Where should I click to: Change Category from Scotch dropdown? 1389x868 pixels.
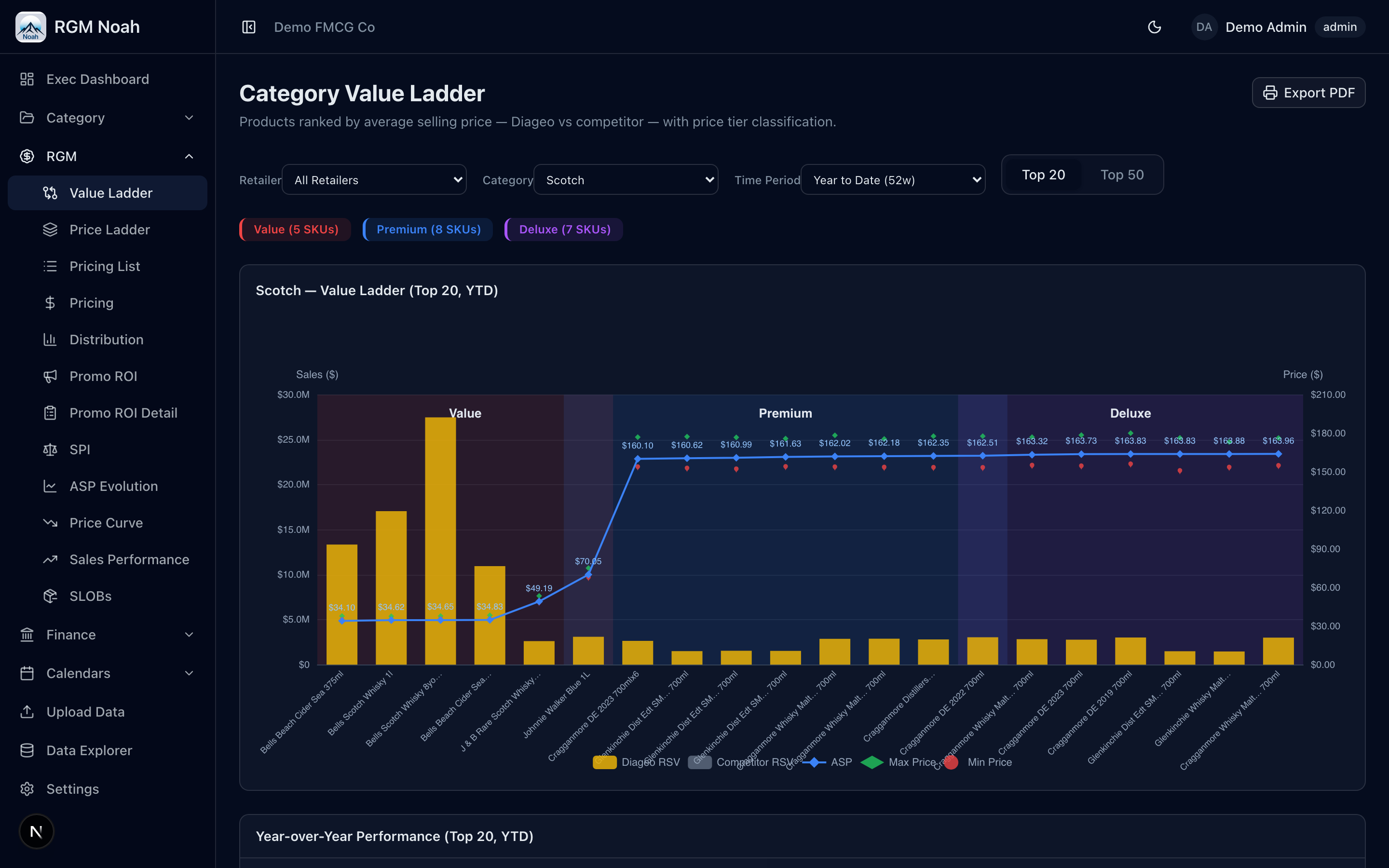point(625,179)
